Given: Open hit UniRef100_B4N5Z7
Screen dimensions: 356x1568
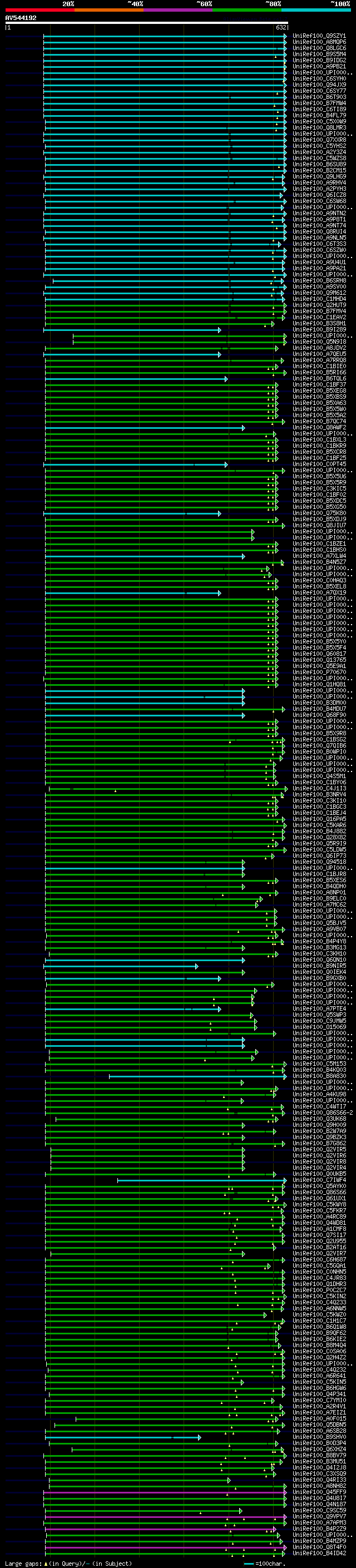Looking at the screenshot, I should pyautogui.click(x=319, y=562).
